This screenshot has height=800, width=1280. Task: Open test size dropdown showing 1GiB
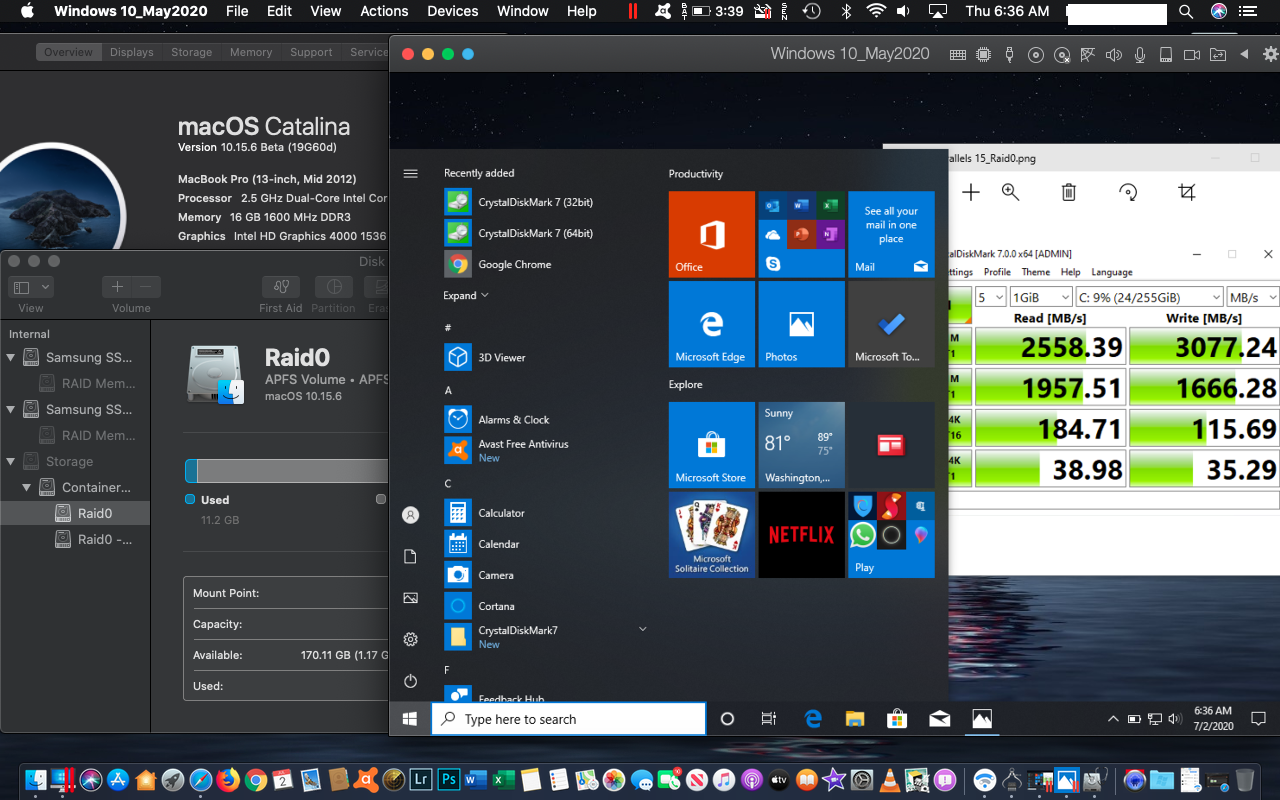(x=1040, y=297)
